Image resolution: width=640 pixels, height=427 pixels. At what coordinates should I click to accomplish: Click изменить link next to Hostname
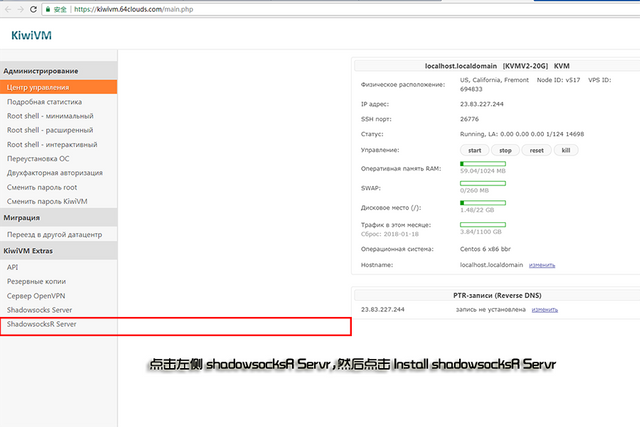click(x=542, y=265)
